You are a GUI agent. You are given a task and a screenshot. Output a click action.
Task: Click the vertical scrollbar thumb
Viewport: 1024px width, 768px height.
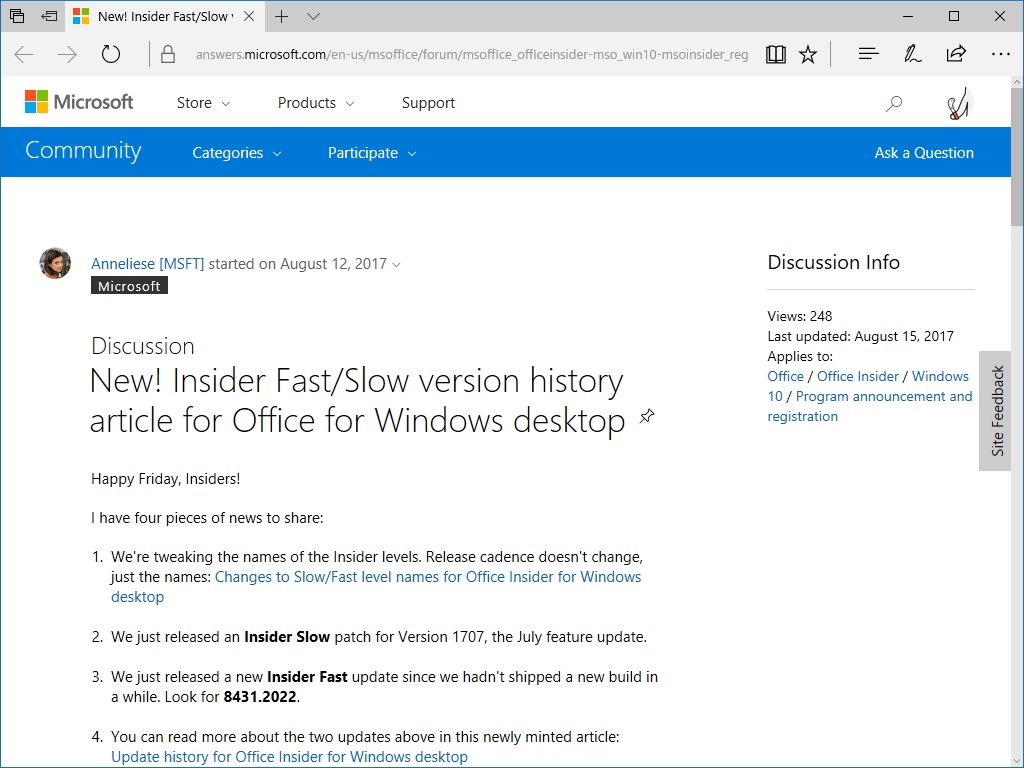coord(1017,157)
